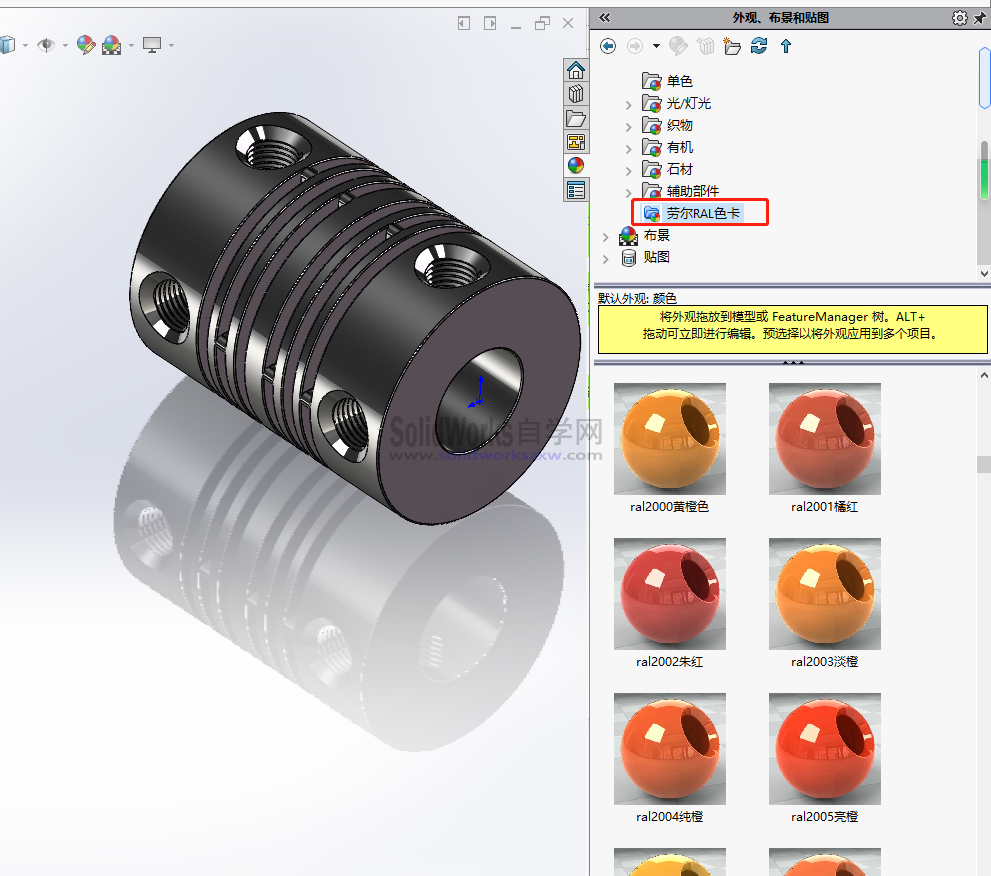This screenshot has width=991, height=876.
Task: Select the 织物 folder label
Action: [680, 125]
